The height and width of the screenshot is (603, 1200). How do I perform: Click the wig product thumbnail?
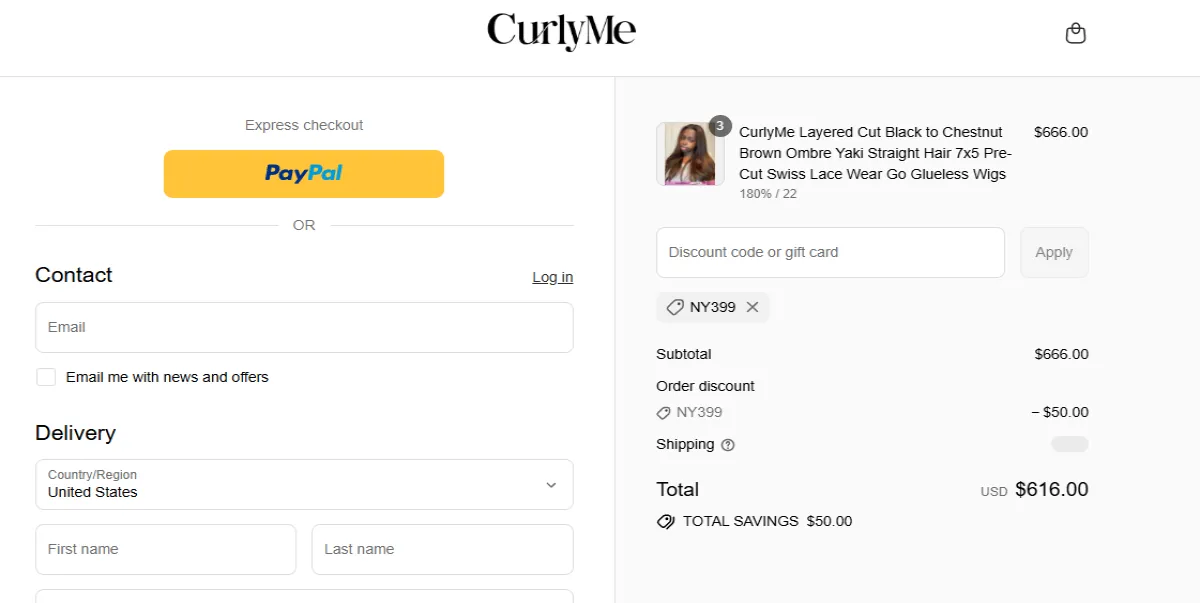tap(690, 154)
